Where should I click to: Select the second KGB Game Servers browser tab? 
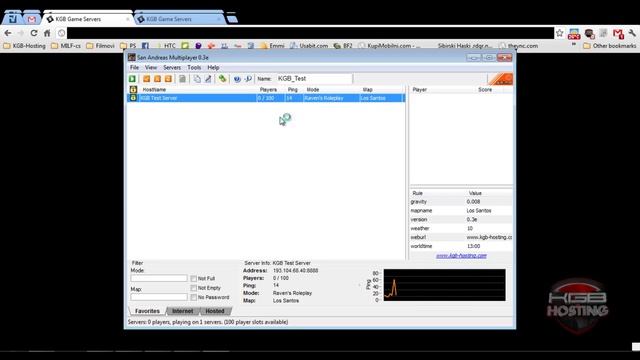point(180,19)
